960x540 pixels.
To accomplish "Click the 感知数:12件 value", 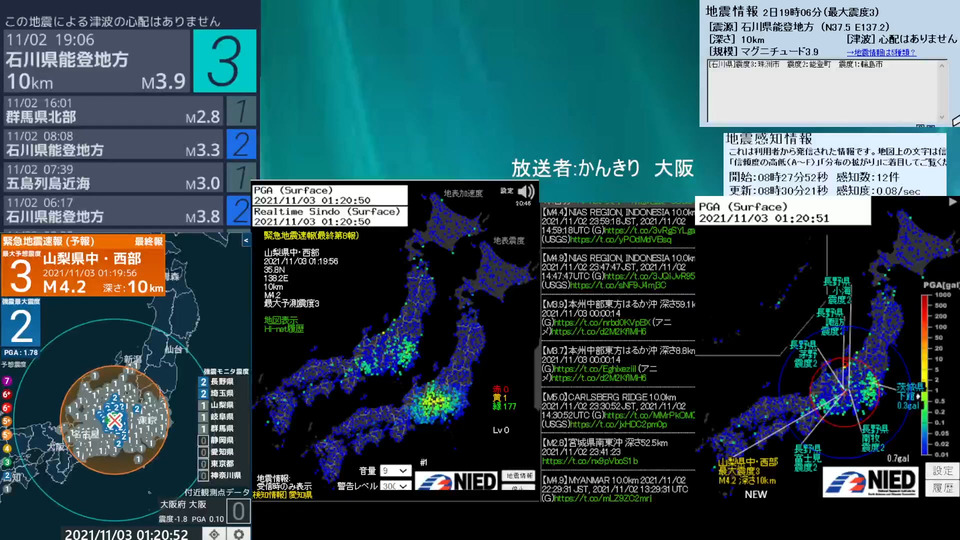I will tap(867, 177).
